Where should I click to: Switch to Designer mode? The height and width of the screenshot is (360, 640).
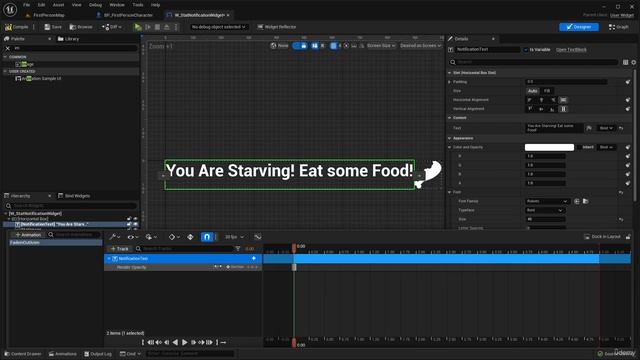pos(579,27)
